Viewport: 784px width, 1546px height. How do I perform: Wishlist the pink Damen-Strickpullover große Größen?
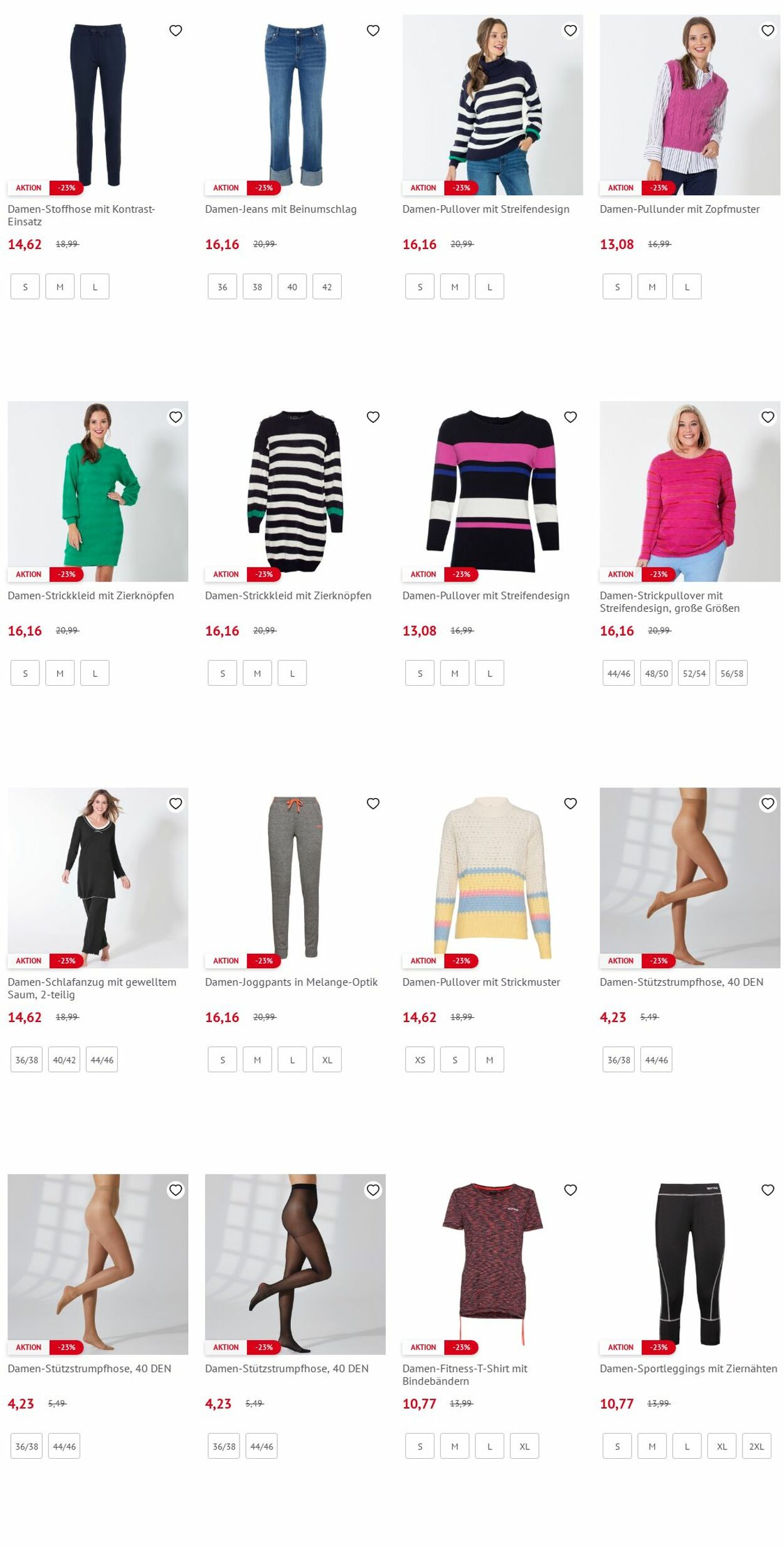(768, 417)
